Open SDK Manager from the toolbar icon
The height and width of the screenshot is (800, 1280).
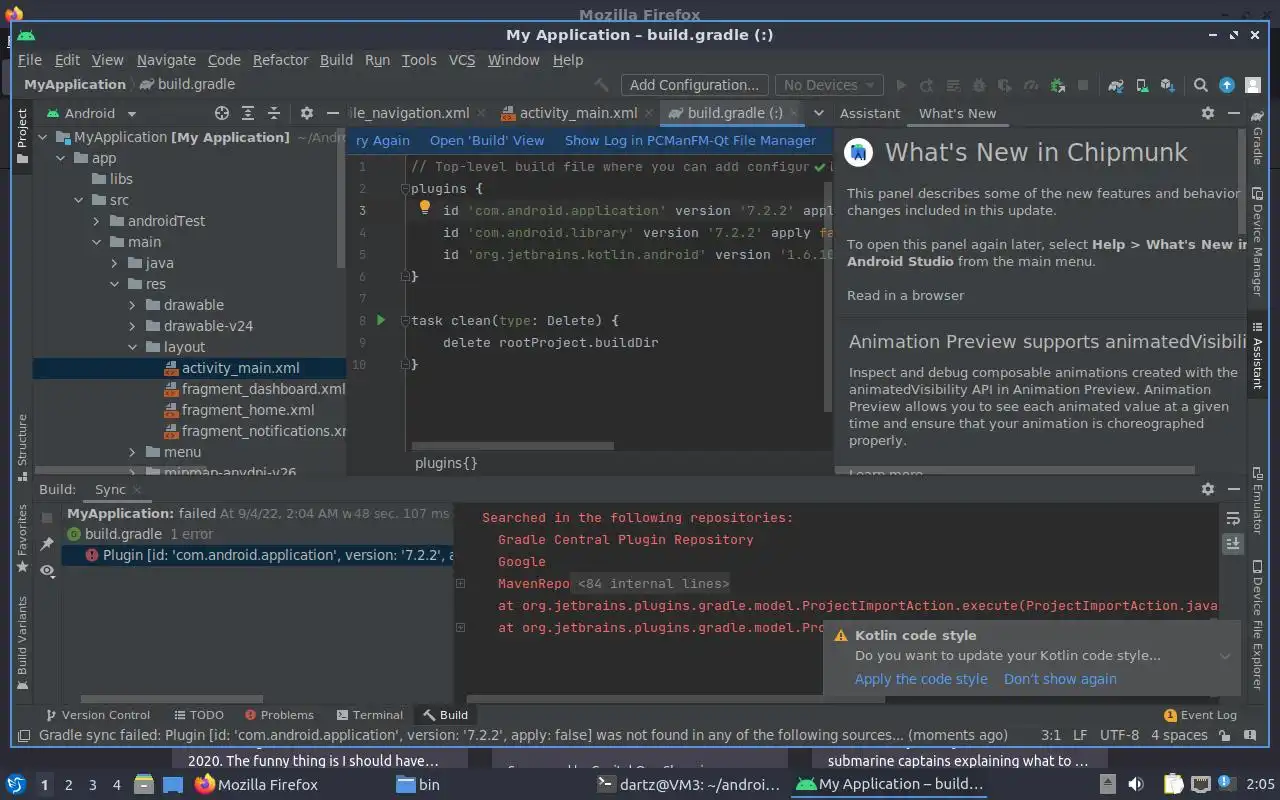tap(1167, 85)
